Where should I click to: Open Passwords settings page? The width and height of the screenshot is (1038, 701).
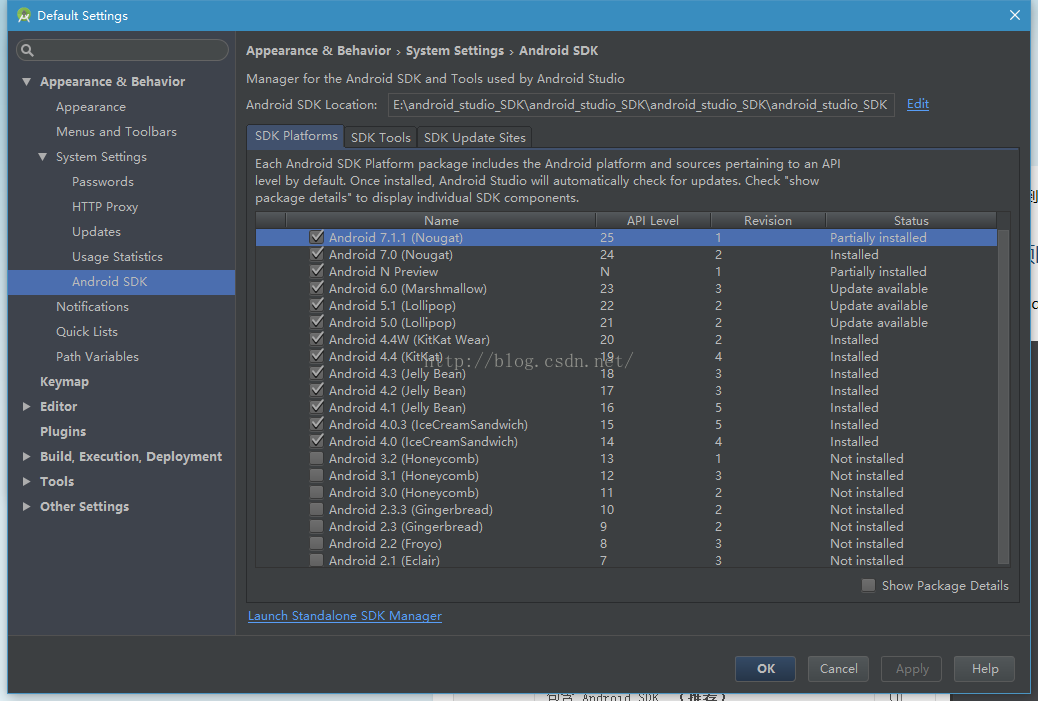click(x=103, y=181)
